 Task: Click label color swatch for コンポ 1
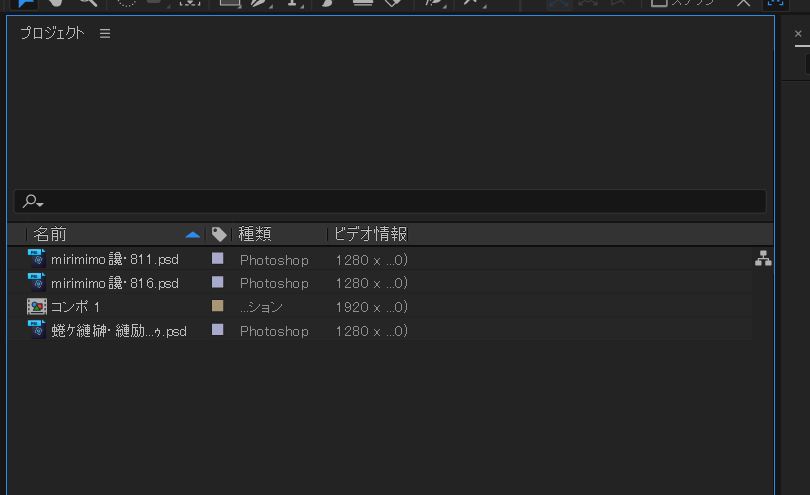(217, 306)
